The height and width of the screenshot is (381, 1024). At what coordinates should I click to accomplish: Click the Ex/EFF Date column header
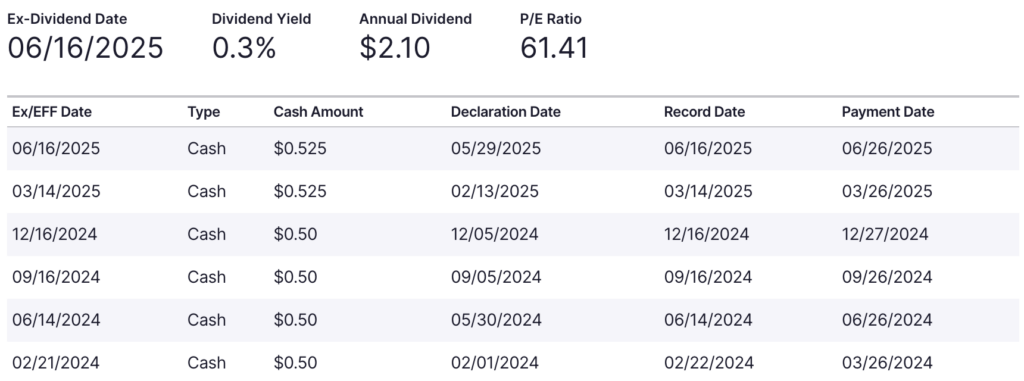click(52, 112)
